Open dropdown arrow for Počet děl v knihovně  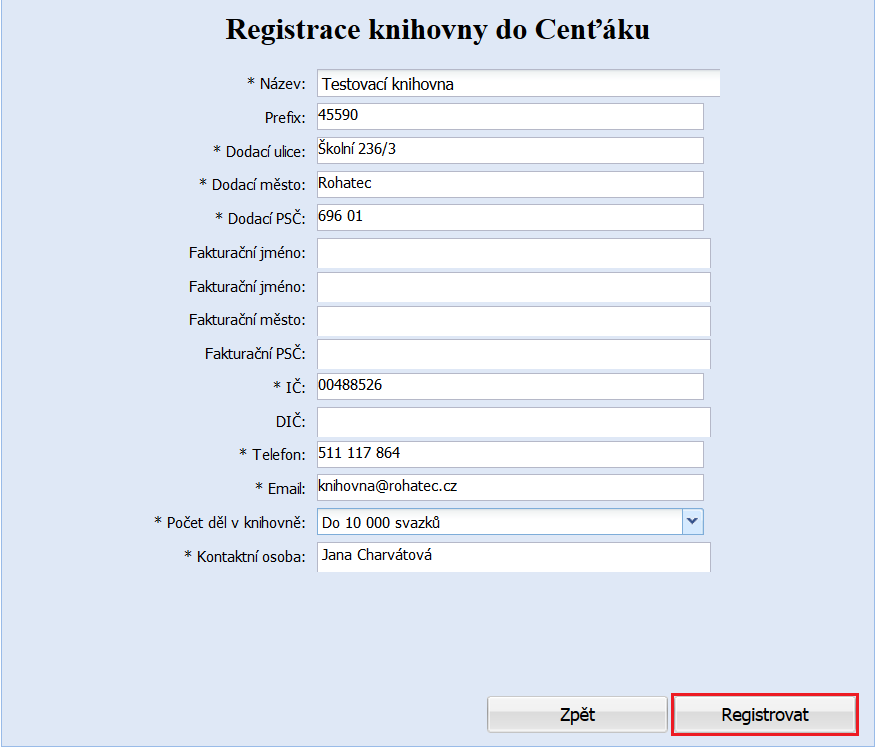693,521
